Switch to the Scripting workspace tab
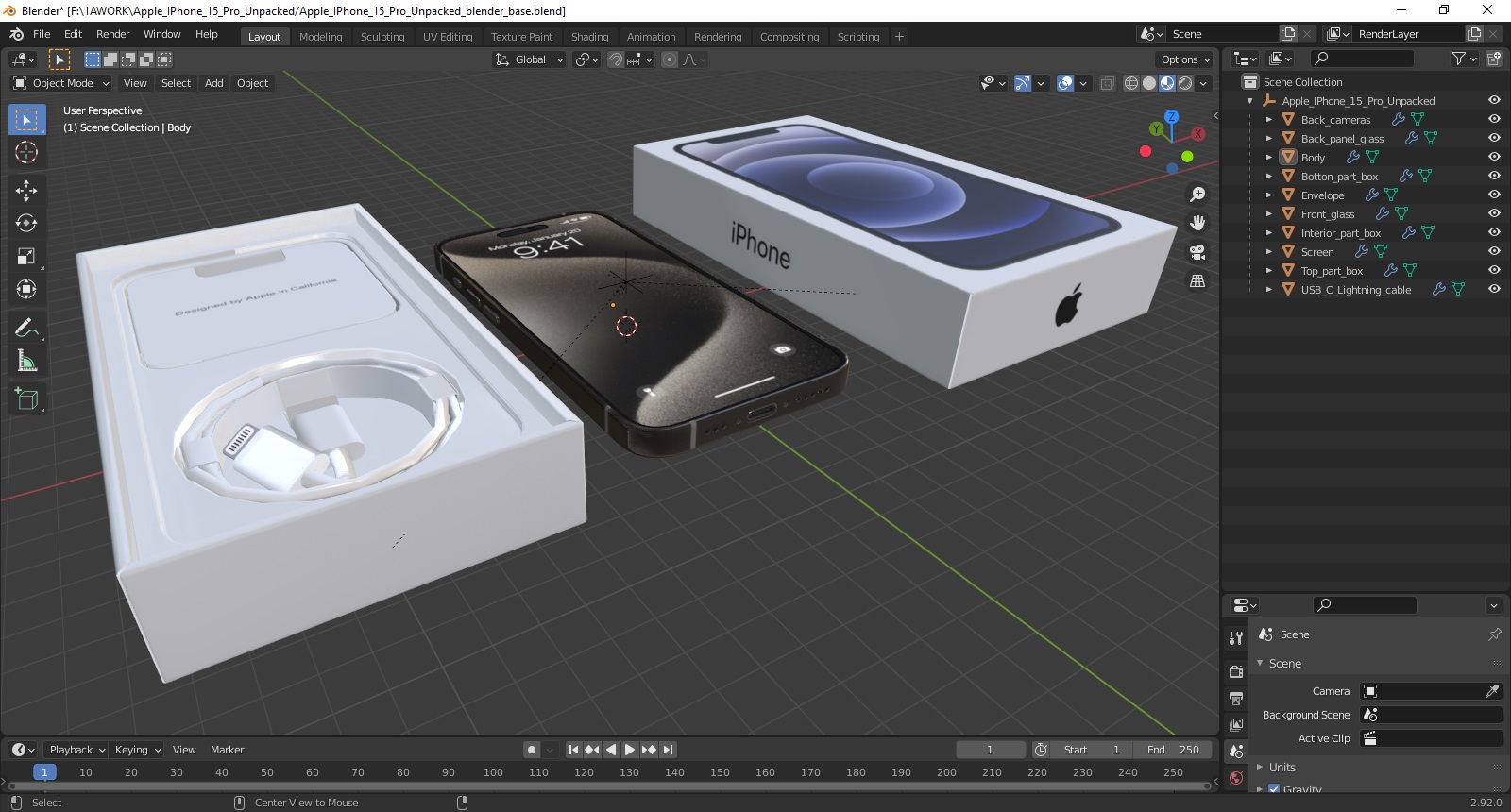The image size is (1511, 812). click(858, 37)
